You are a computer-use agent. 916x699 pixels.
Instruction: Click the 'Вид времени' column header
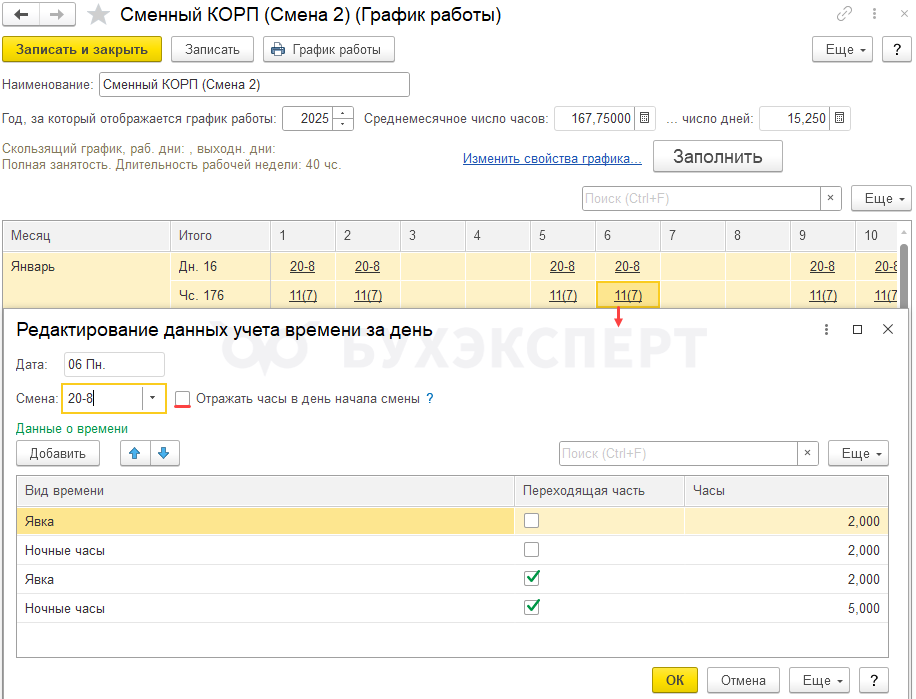266,491
